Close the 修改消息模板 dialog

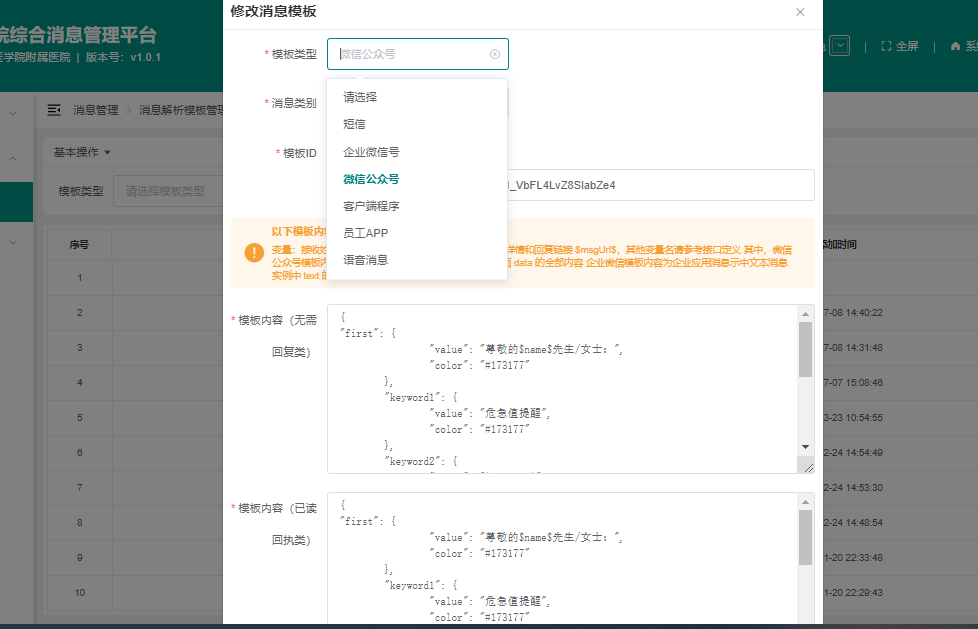pos(800,12)
